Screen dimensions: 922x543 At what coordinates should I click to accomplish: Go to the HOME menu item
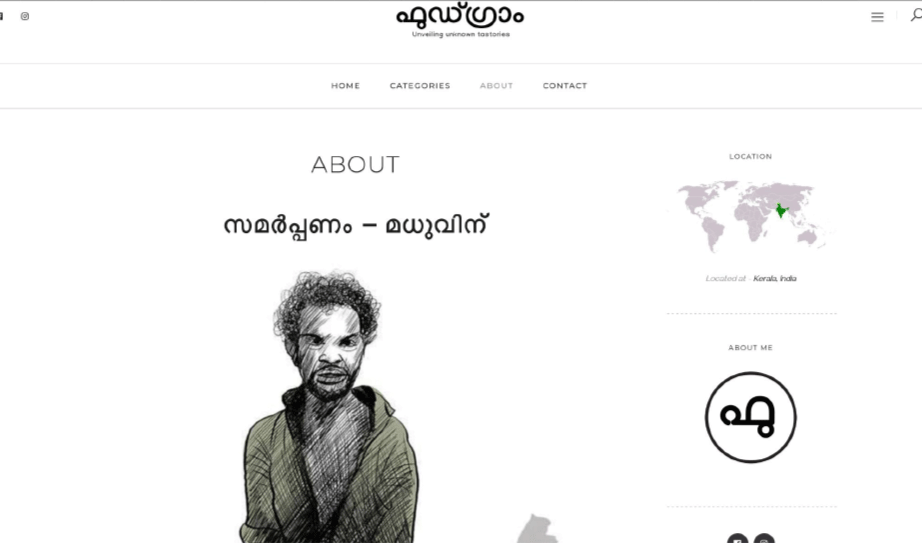[x=345, y=86]
